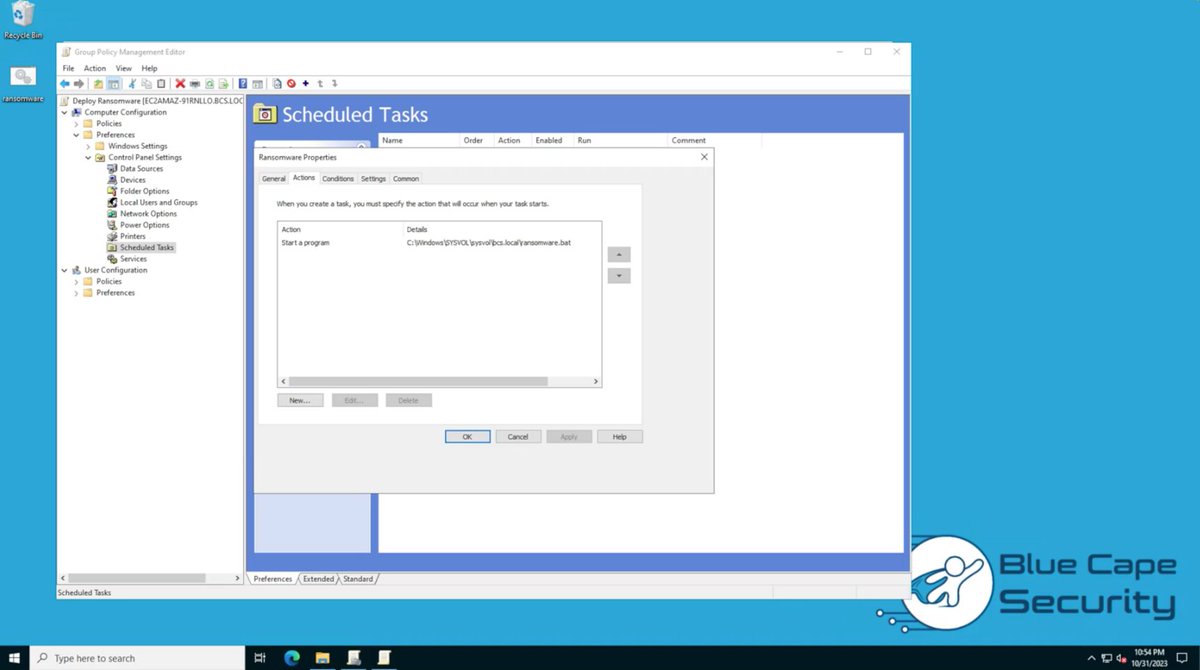
Task: Toggle the Show/Hide console tree icon
Action: click(114, 84)
